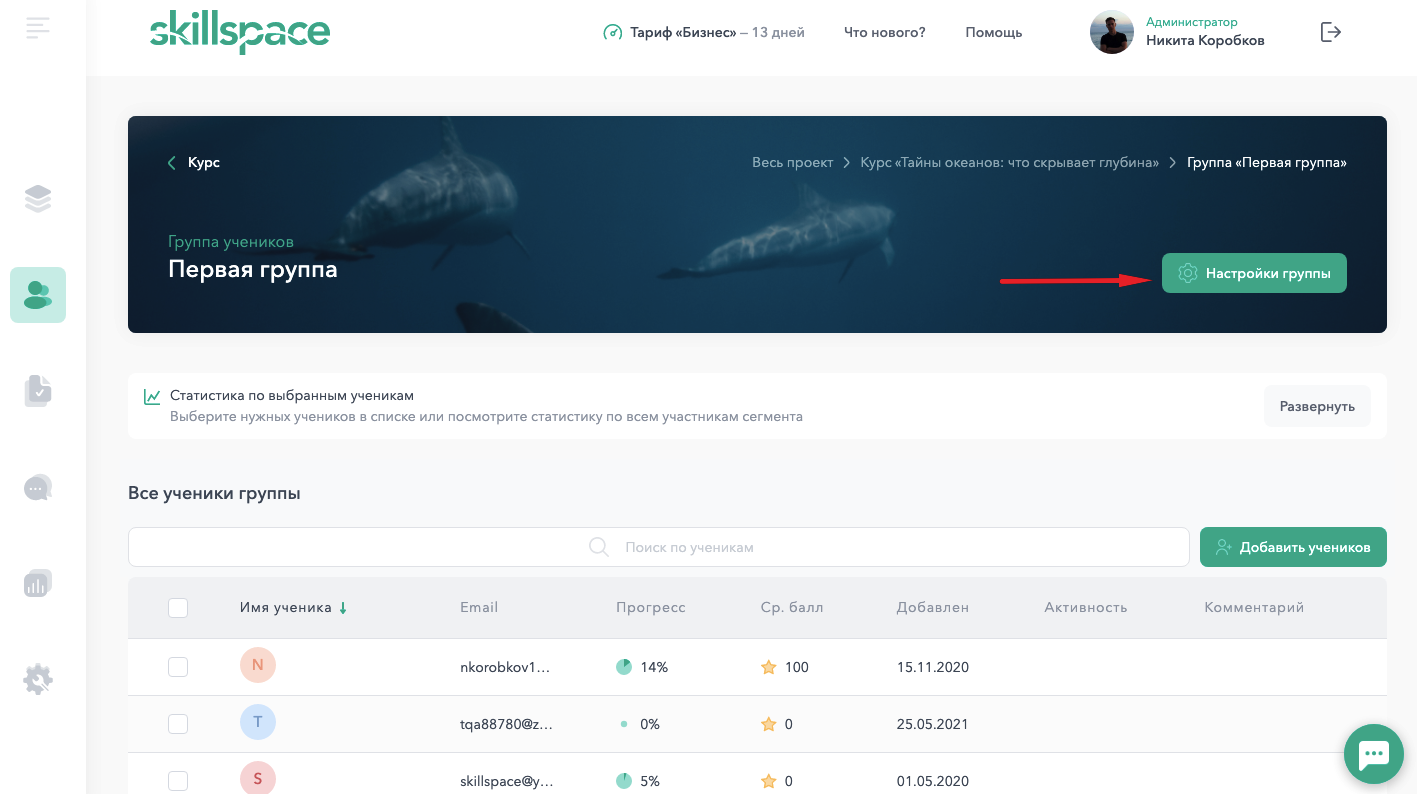Click the "Добавить учеников" button
This screenshot has height=794, width=1417.
coord(1293,547)
